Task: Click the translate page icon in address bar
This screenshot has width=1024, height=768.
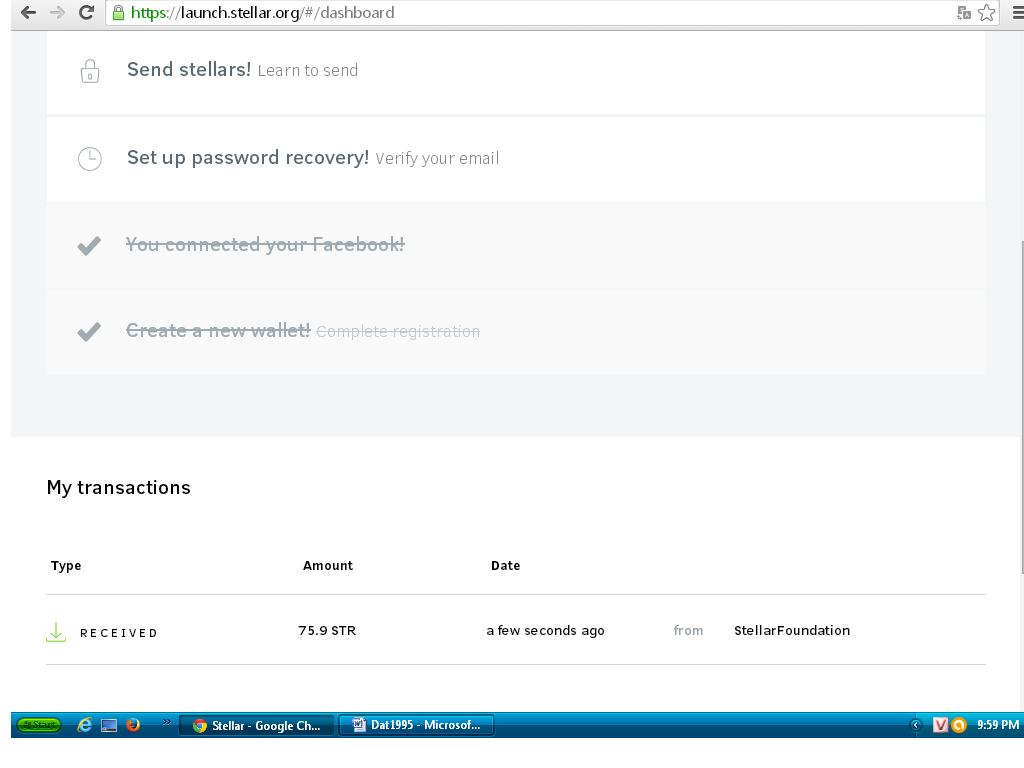Action: pyautogui.click(x=964, y=12)
